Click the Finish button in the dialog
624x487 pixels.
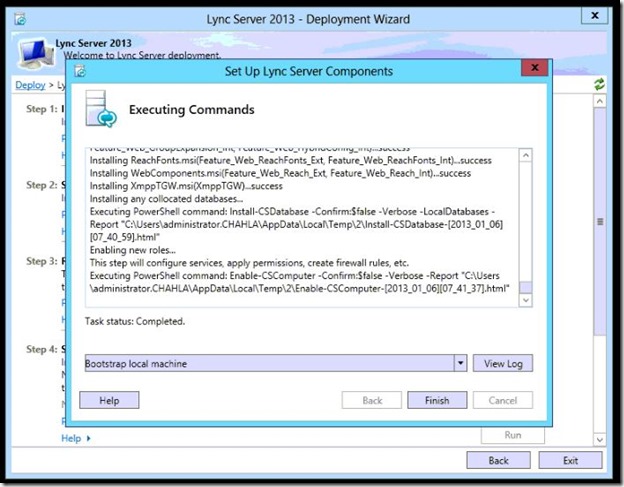(437, 400)
